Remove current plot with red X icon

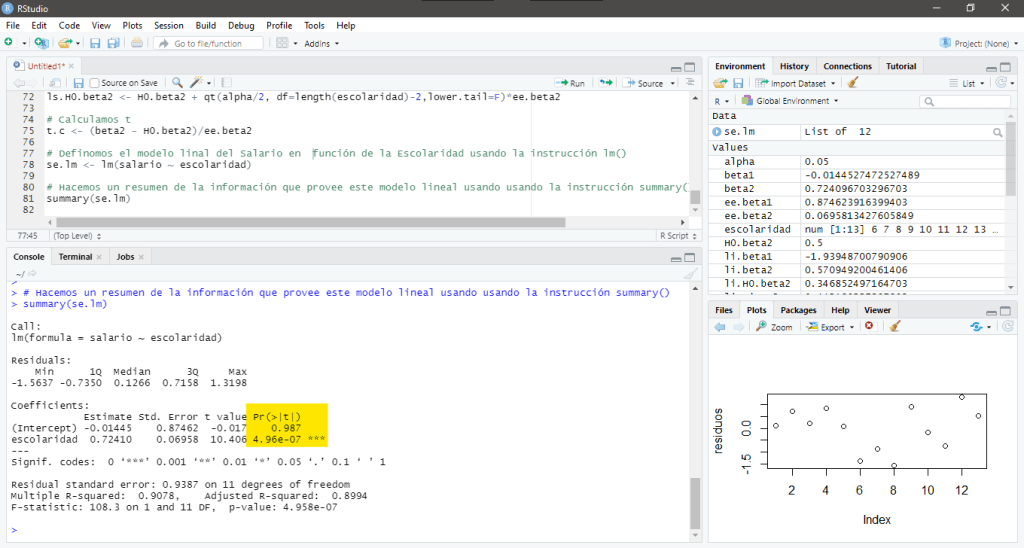click(869, 327)
